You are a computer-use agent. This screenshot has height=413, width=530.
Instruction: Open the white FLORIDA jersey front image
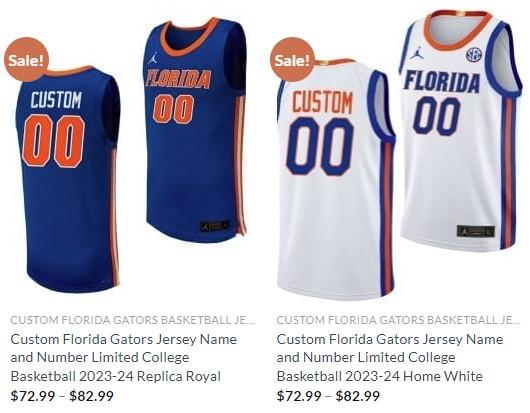pyautogui.click(x=460, y=130)
